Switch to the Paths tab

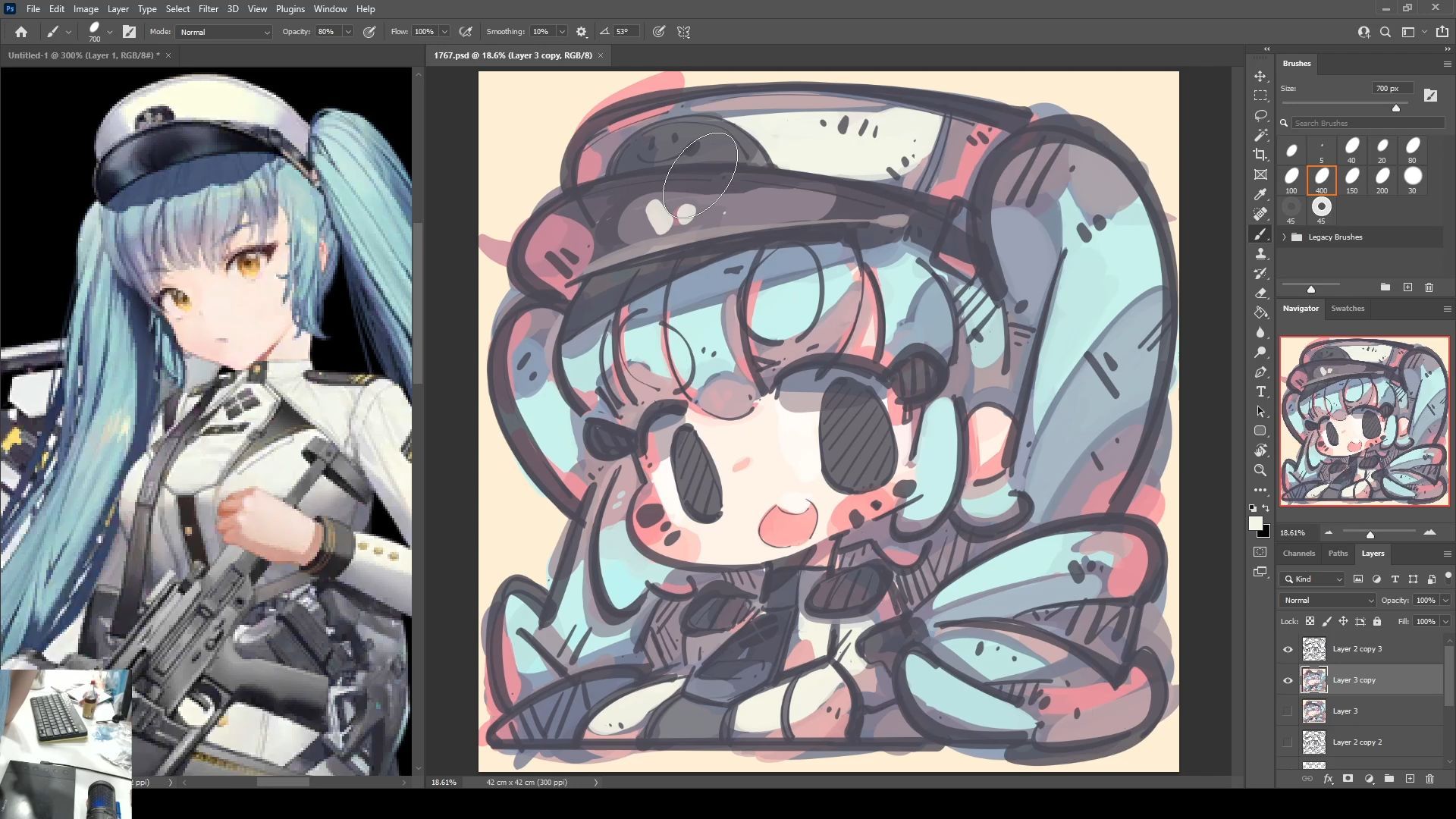1338,554
